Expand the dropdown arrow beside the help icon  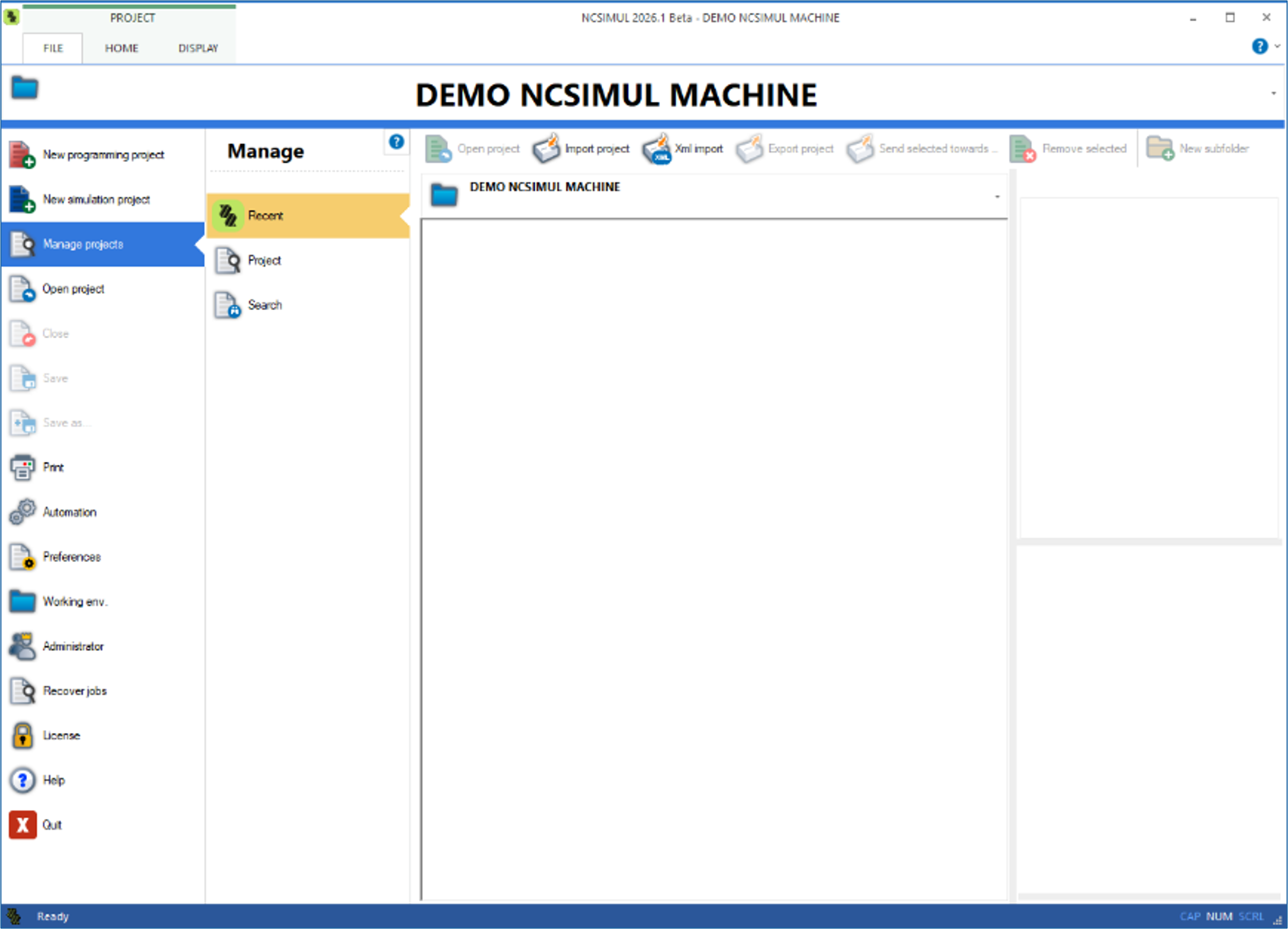[x=1277, y=47]
